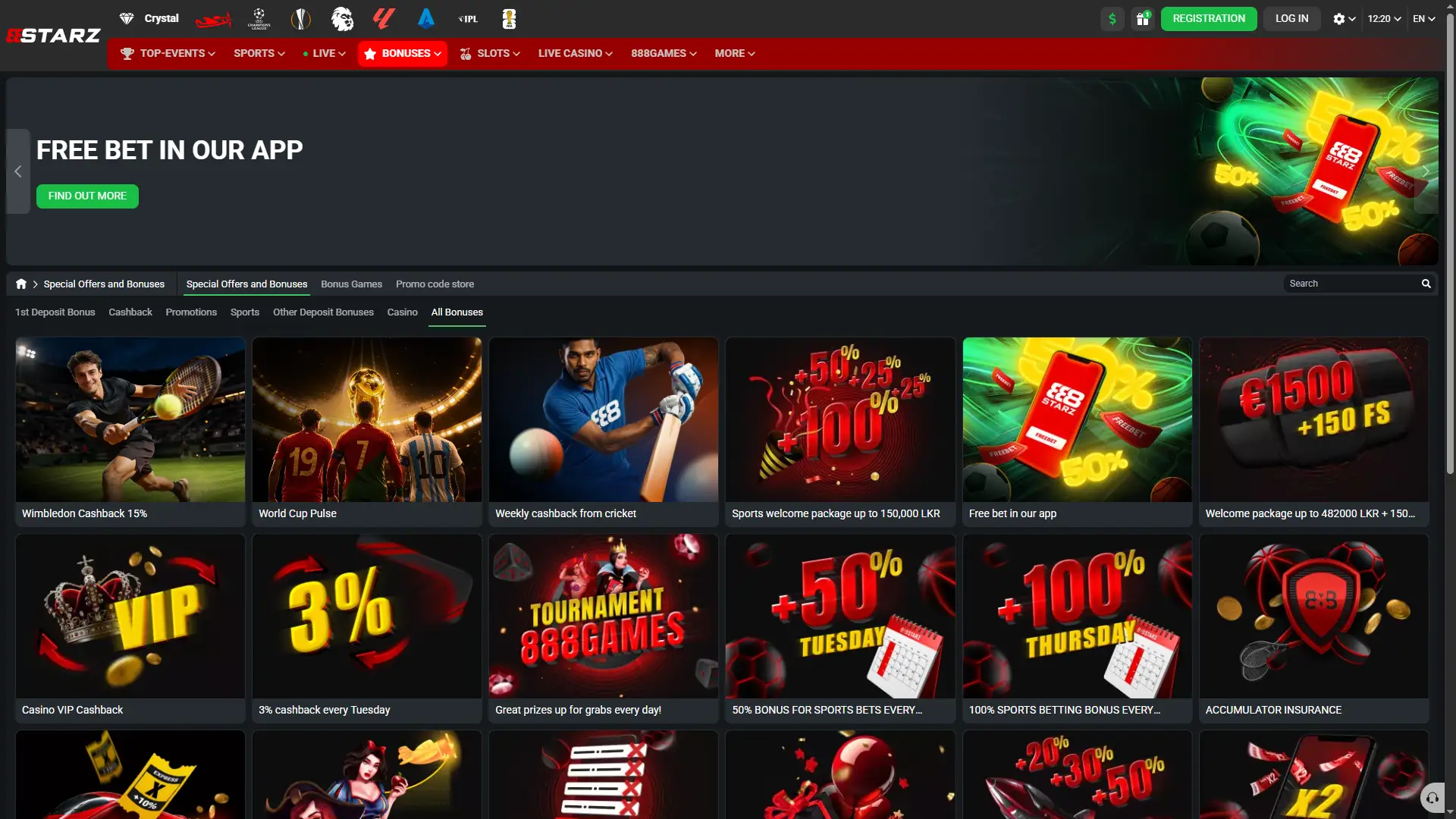
Task: Expand the MORE menu
Action: [x=735, y=54]
